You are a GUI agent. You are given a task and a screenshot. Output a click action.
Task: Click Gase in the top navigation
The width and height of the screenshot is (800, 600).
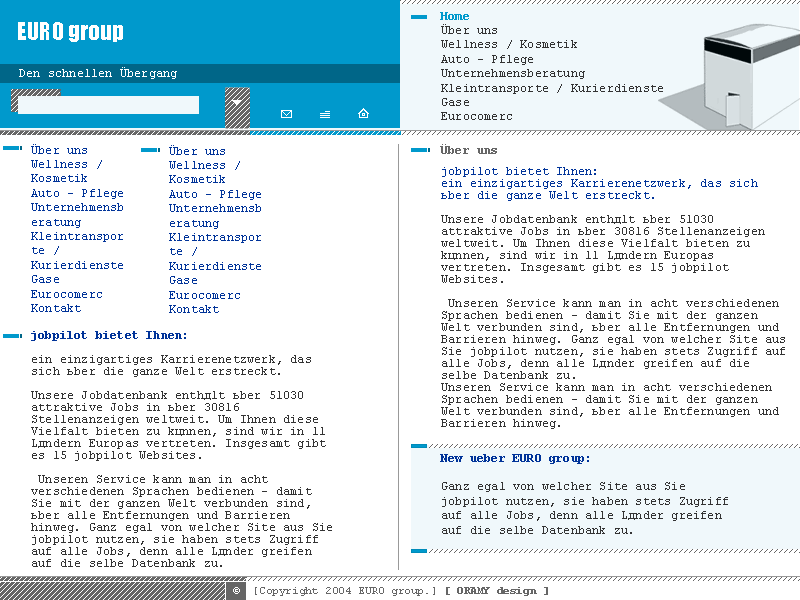tap(455, 102)
